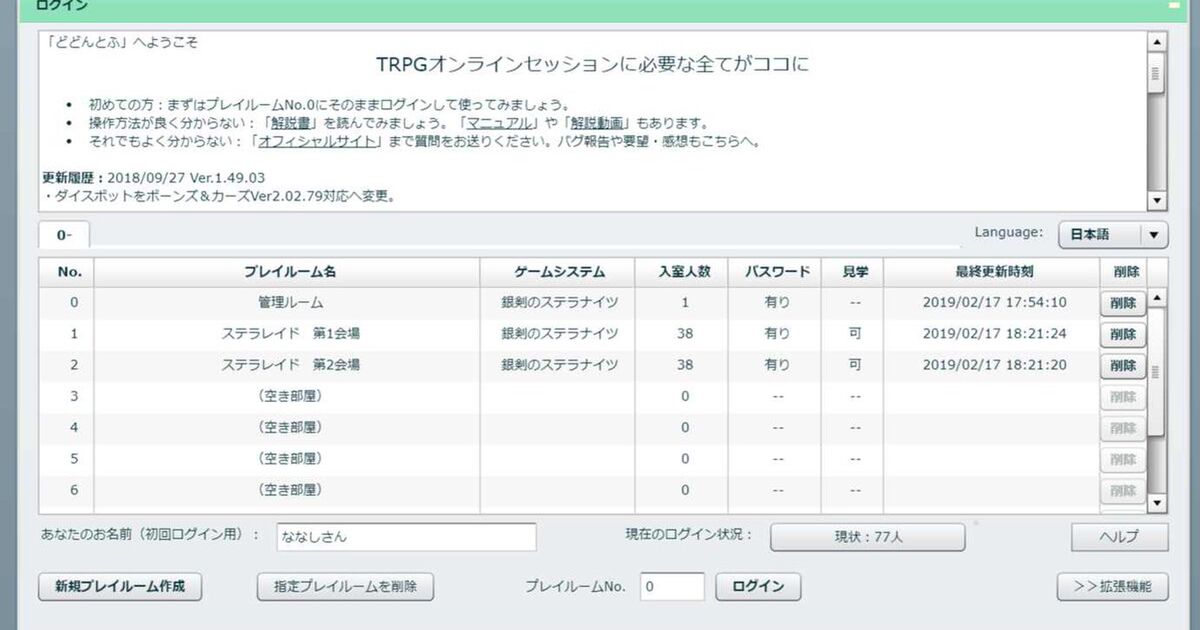Click 新規プレイルーム作成 button
The width and height of the screenshot is (1200, 630).
pyautogui.click(x=120, y=587)
